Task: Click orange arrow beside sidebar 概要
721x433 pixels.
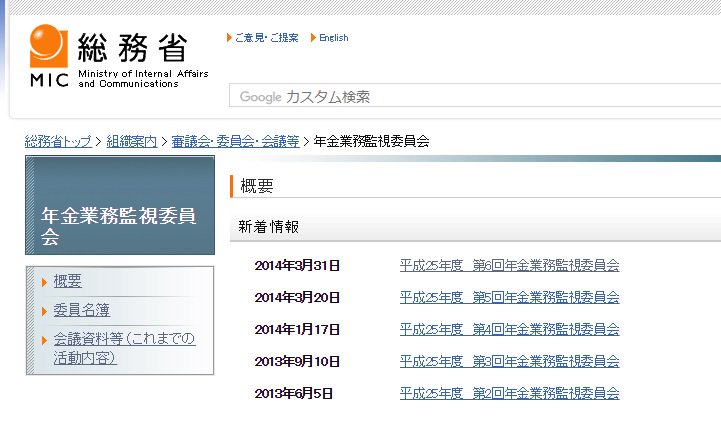Action: coord(45,282)
